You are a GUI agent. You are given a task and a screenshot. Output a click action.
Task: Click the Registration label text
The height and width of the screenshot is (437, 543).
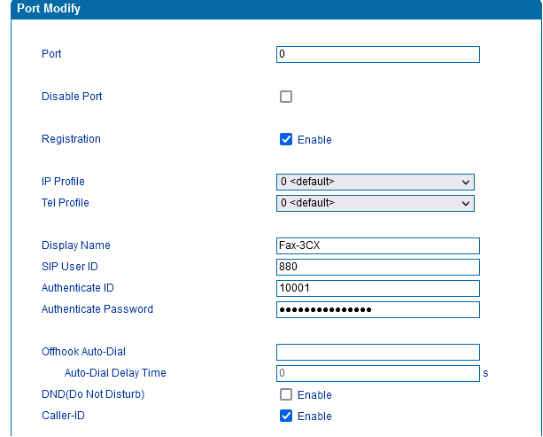71,139
